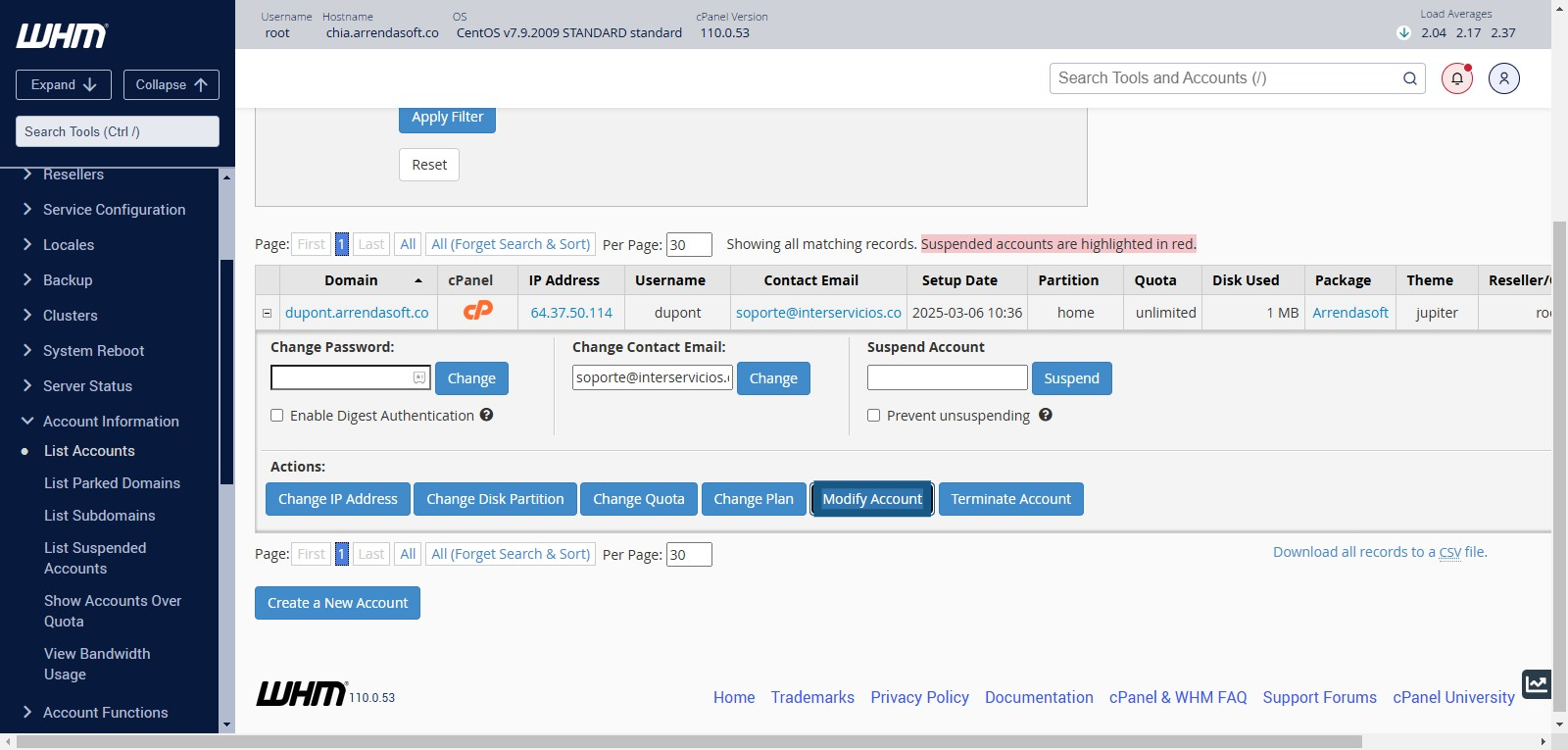The image size is (1568, 750).
Task: Open IP address 64.37.50.114 link
Action: pos(571,313)
